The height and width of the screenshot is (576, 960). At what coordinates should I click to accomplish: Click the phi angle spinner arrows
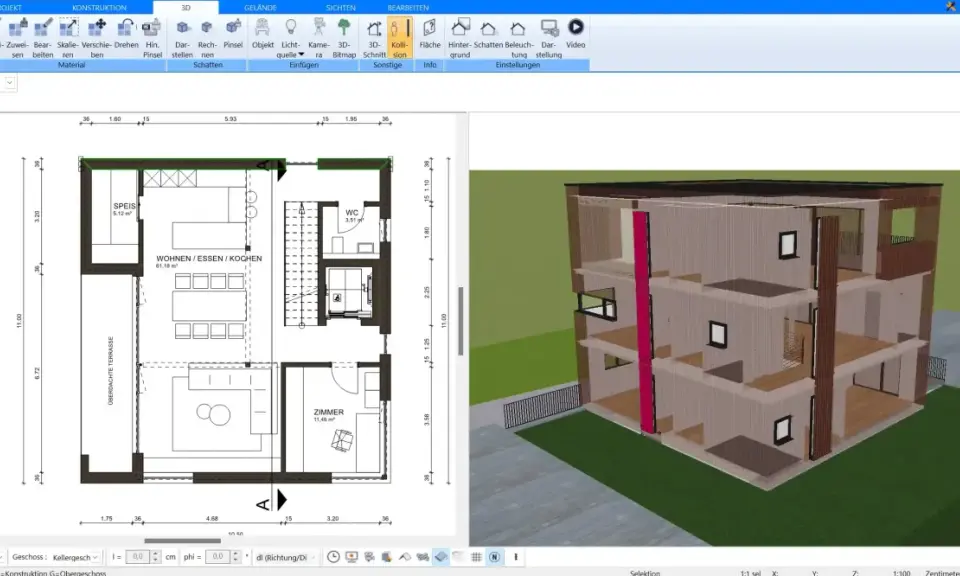point(236,556)
